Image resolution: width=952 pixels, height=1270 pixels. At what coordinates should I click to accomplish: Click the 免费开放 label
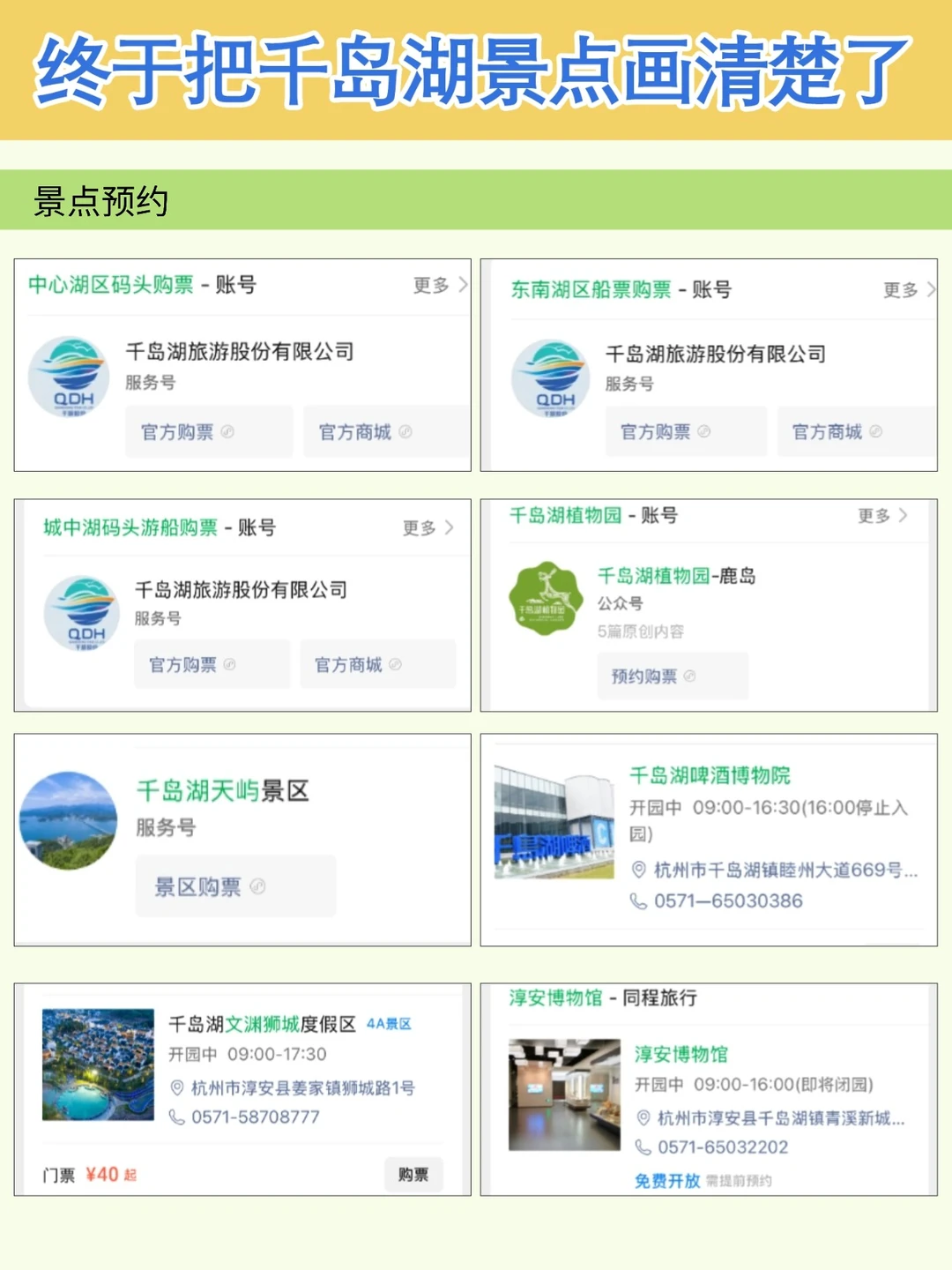667,1180
